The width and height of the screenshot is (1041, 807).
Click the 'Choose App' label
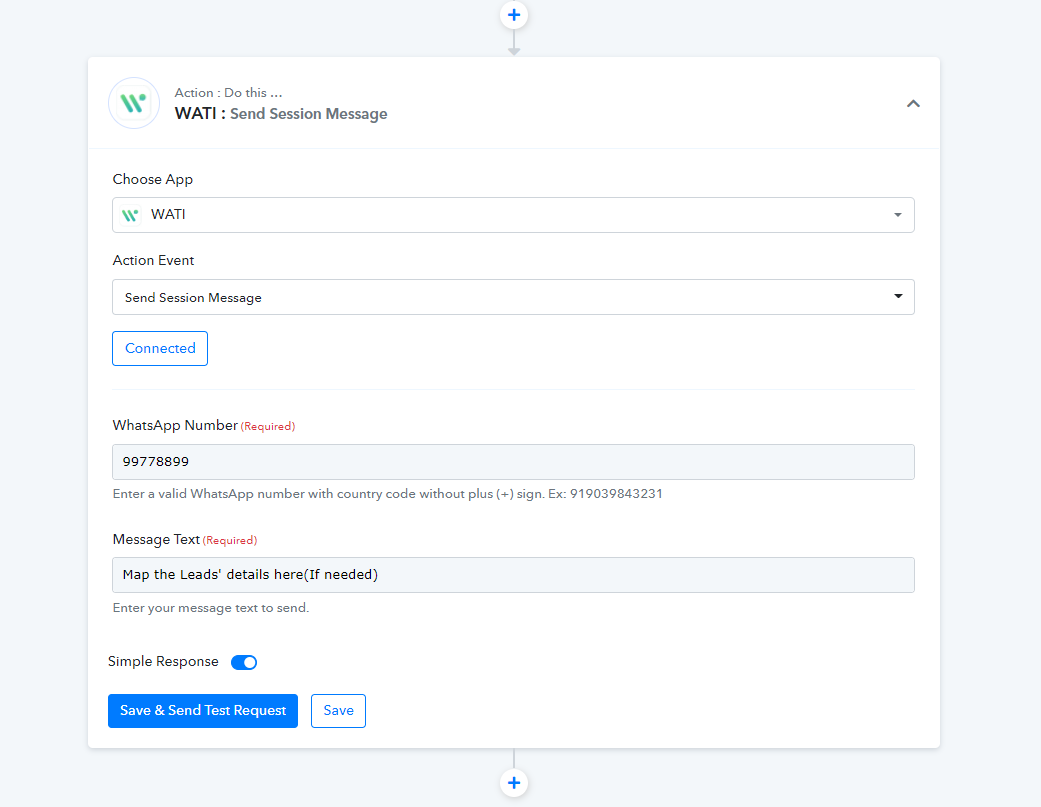pyautogui.click(x=153, y=179)
